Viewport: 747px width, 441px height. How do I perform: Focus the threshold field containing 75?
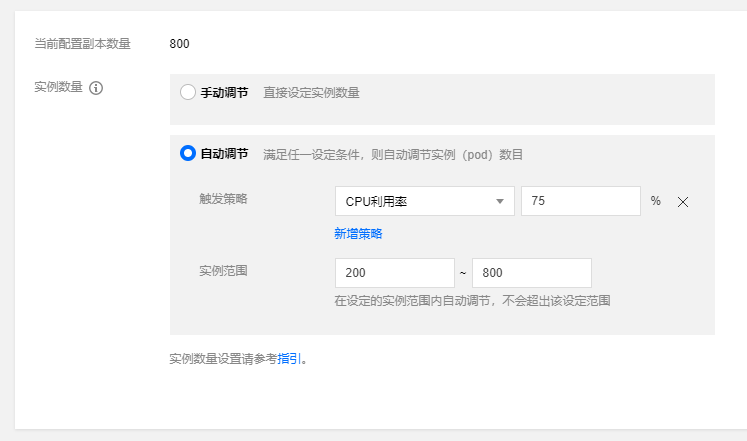click(x=580, y=201)
